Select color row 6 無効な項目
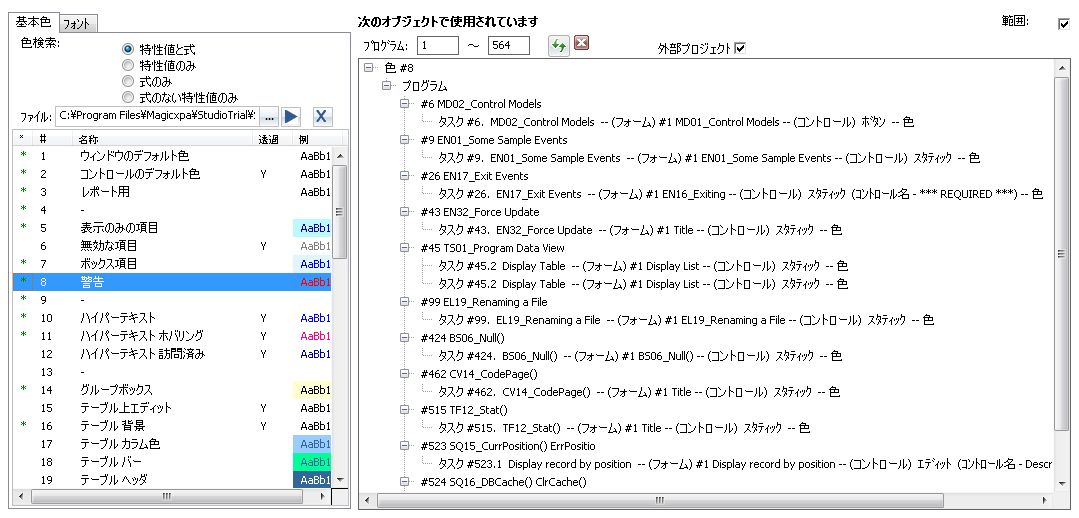Viewport: 1079px width, 518px height. (x=172, y=246)
